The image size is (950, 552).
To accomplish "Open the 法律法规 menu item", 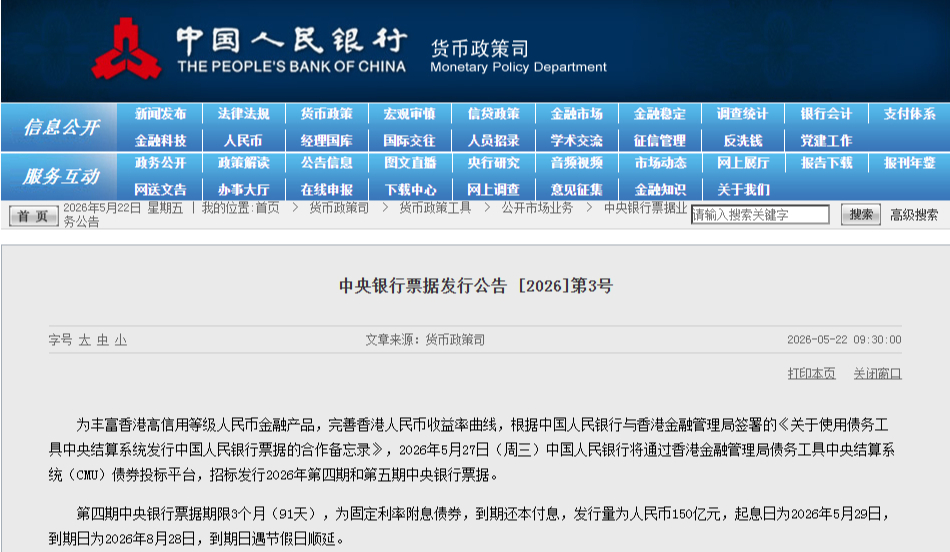I will point(243,114).
